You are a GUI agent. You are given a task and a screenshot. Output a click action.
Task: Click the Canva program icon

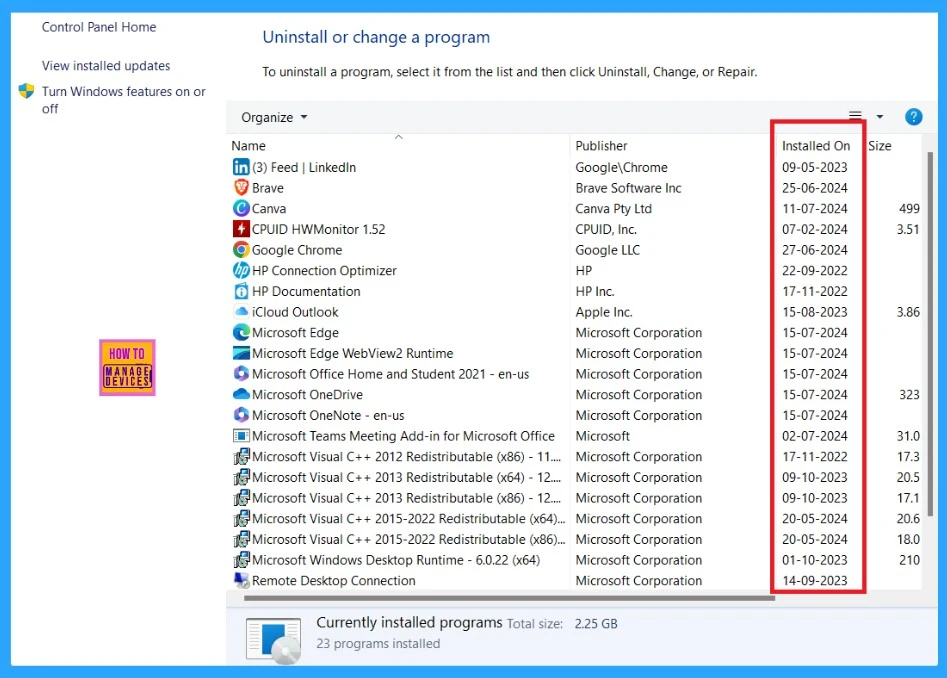(241, 208)
